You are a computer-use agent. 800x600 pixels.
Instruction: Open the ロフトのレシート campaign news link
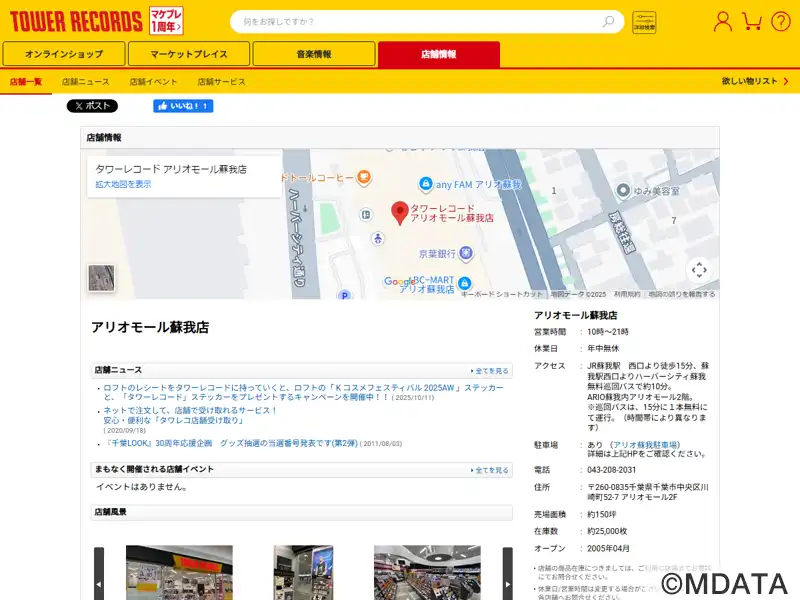point(303,392)
